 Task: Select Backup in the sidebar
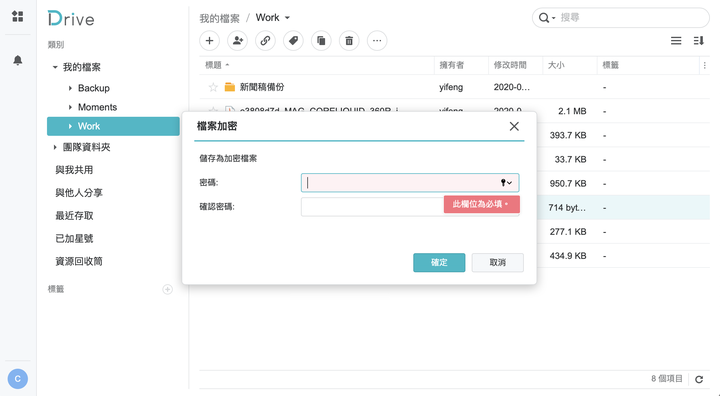(x=94, y=88)
